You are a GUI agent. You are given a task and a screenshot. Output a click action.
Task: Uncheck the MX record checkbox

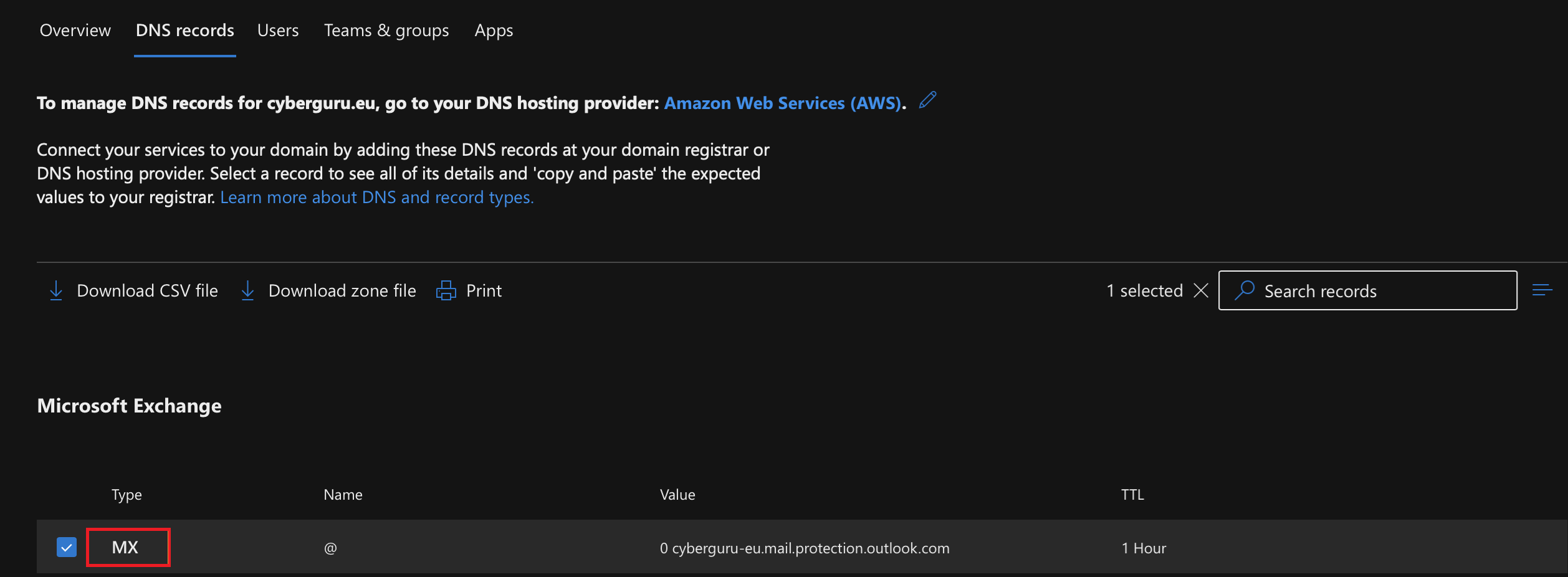[x=67, y=547]
